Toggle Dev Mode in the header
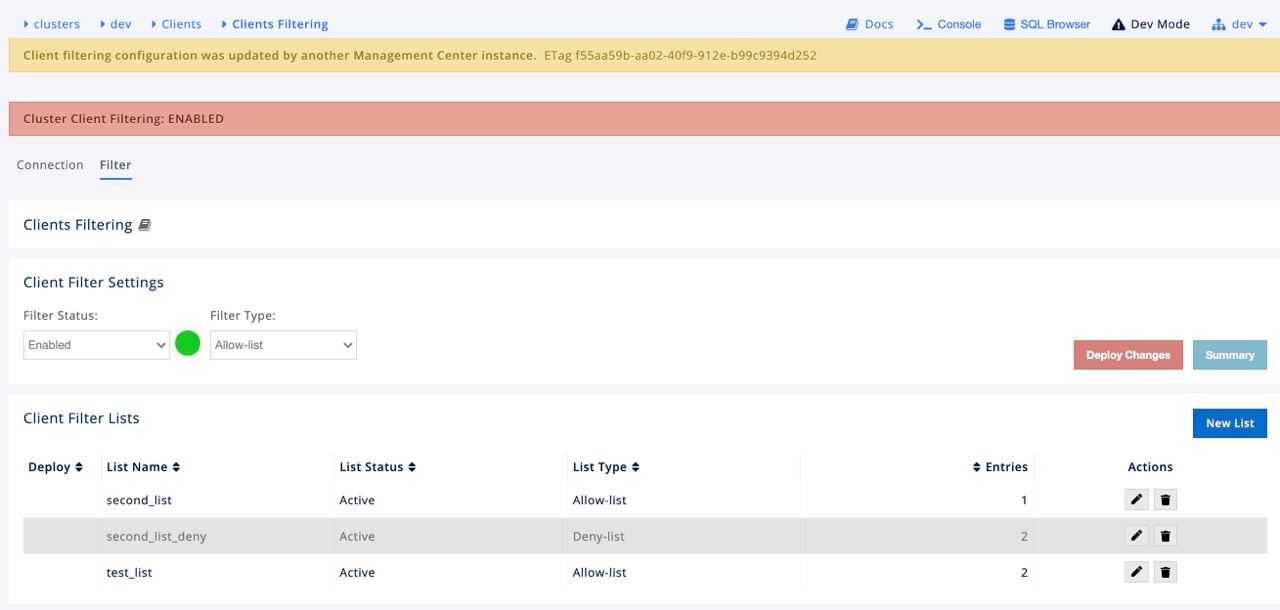Screen dimensions: 1280x610 coord(1150,24)
